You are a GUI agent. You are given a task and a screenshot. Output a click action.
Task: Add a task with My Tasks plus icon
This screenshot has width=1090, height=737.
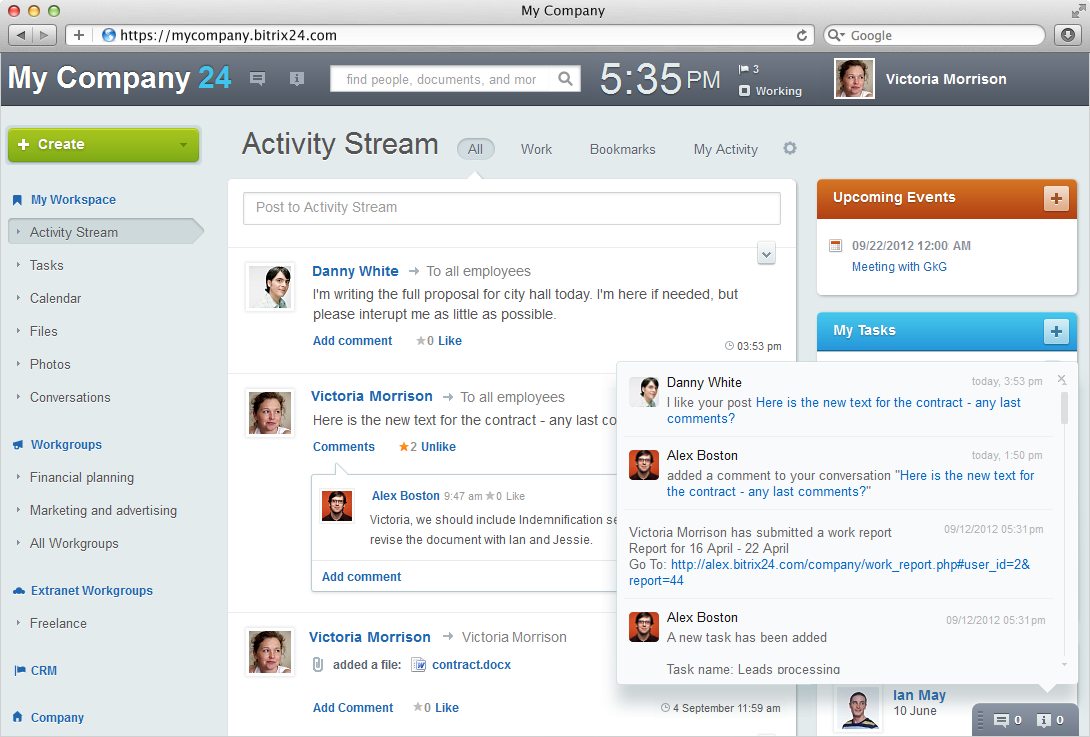1056,331
